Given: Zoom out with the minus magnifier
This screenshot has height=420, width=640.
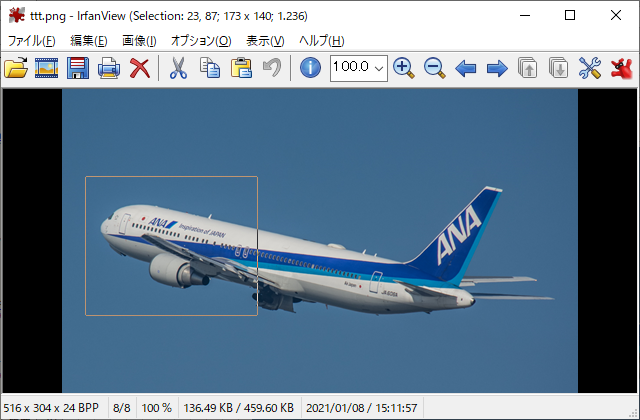Looking at the screenshot, I should (435, 68).
